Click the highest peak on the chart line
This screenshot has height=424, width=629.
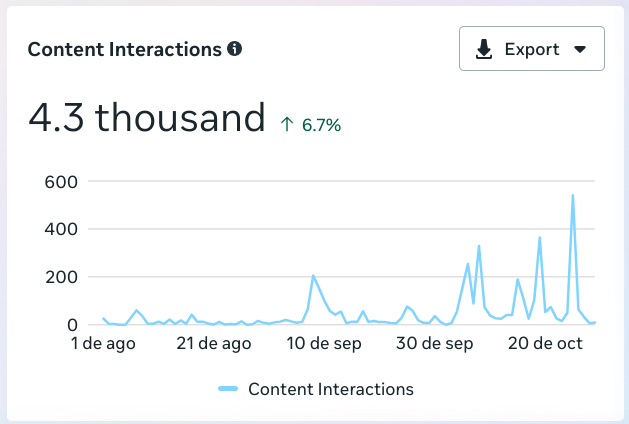click(x=573, y=195)
